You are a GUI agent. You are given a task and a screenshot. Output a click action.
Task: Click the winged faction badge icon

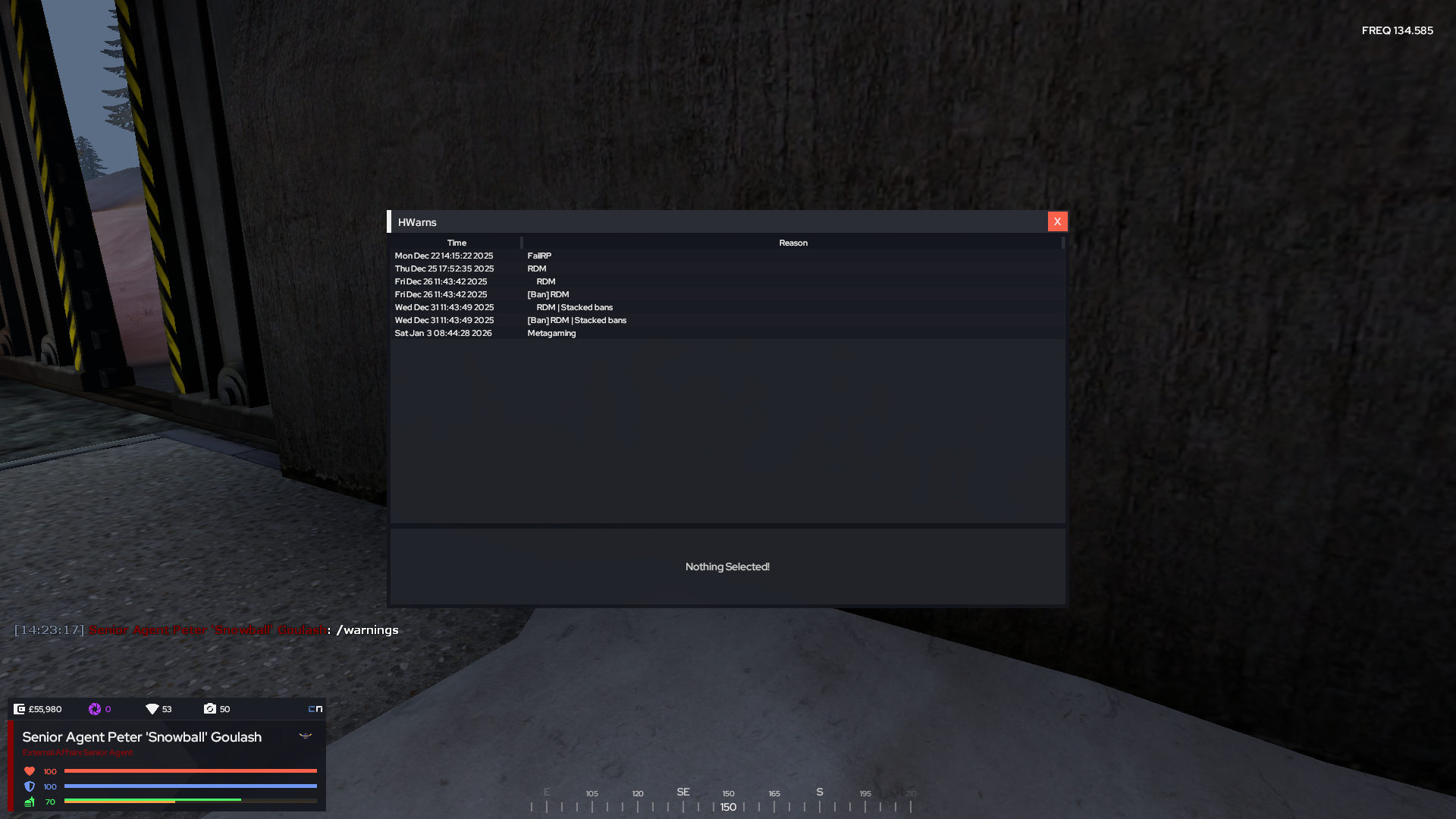click(306, 736)
